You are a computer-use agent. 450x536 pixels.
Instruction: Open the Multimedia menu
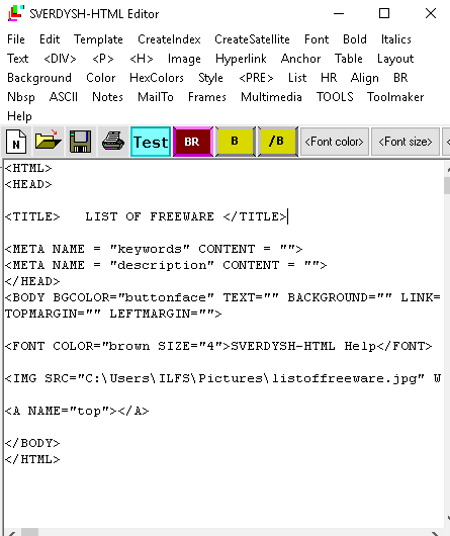(x=271, y=97)
